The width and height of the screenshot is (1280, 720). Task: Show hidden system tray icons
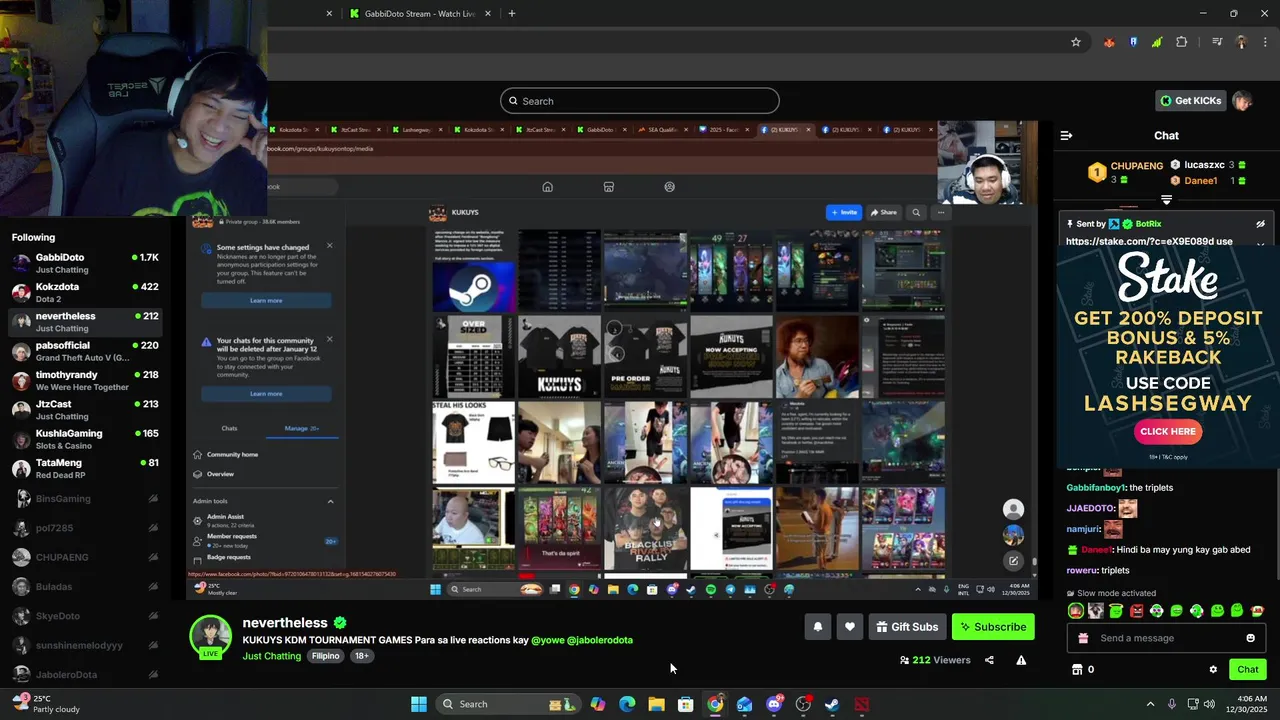(x=1150, y=704)
